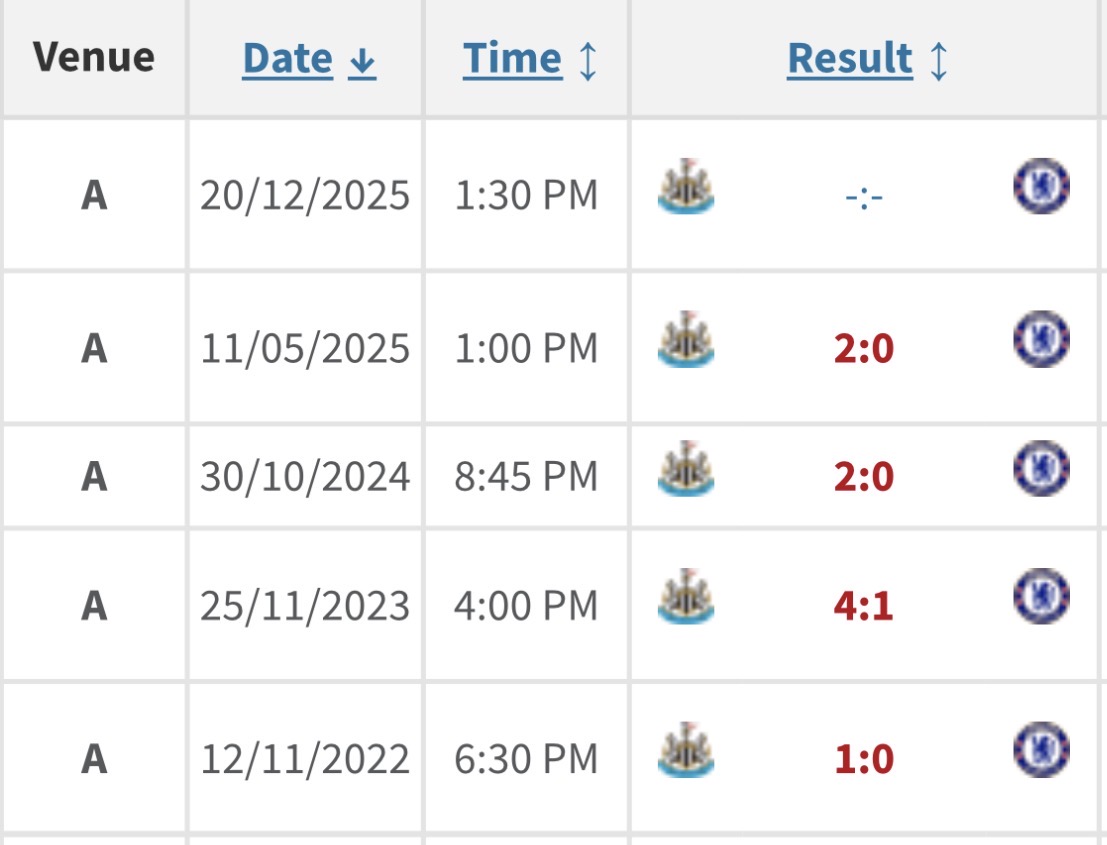
Task: Open the upcoming -:- match link
Action: coord(863,196)
